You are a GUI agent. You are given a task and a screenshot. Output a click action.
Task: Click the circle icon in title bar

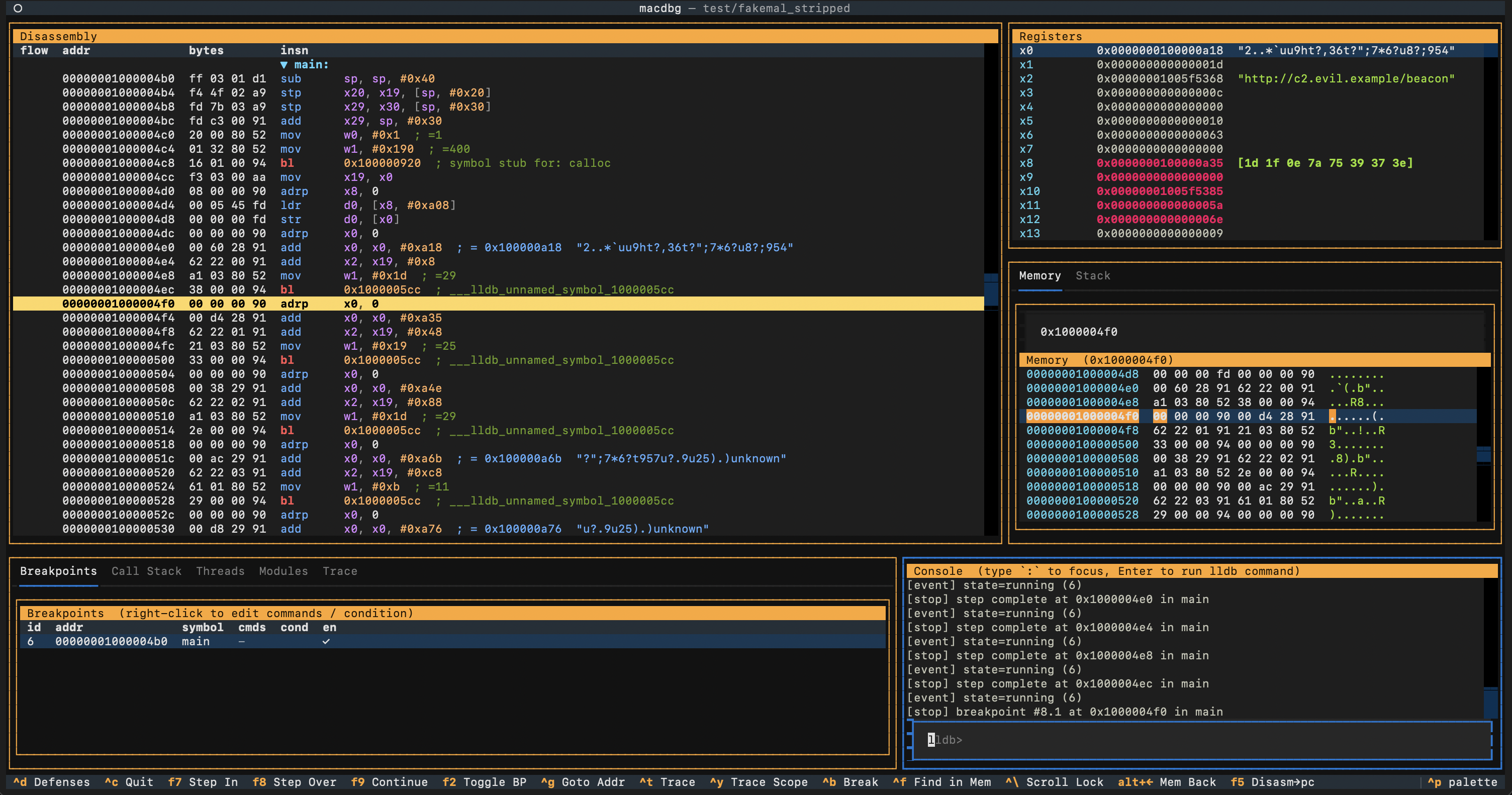[18, 8]
